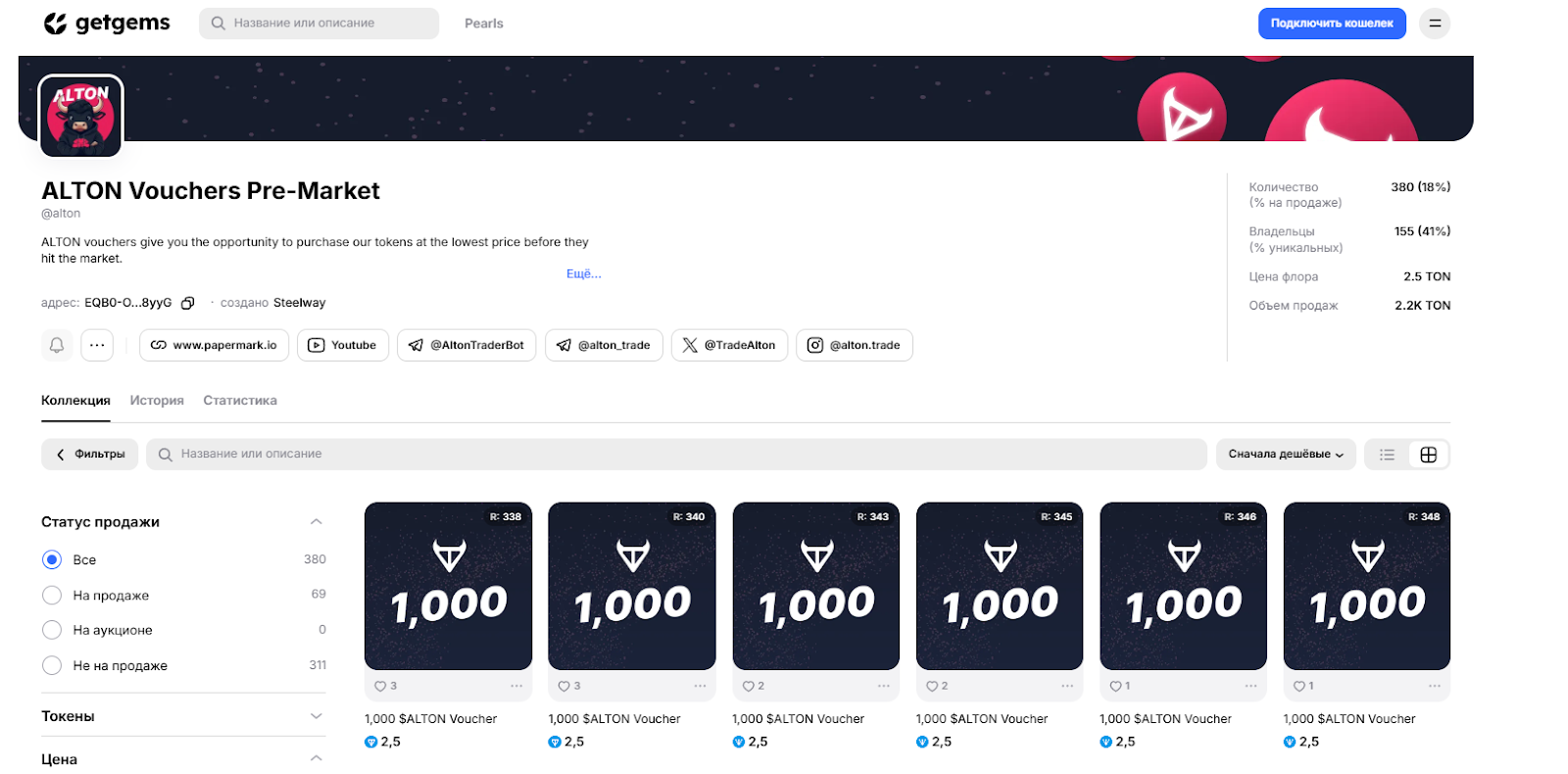The height and width of the screenshot is (774, 1568).
Task: Switch to grid view layout
Action: coord(1429,455)
